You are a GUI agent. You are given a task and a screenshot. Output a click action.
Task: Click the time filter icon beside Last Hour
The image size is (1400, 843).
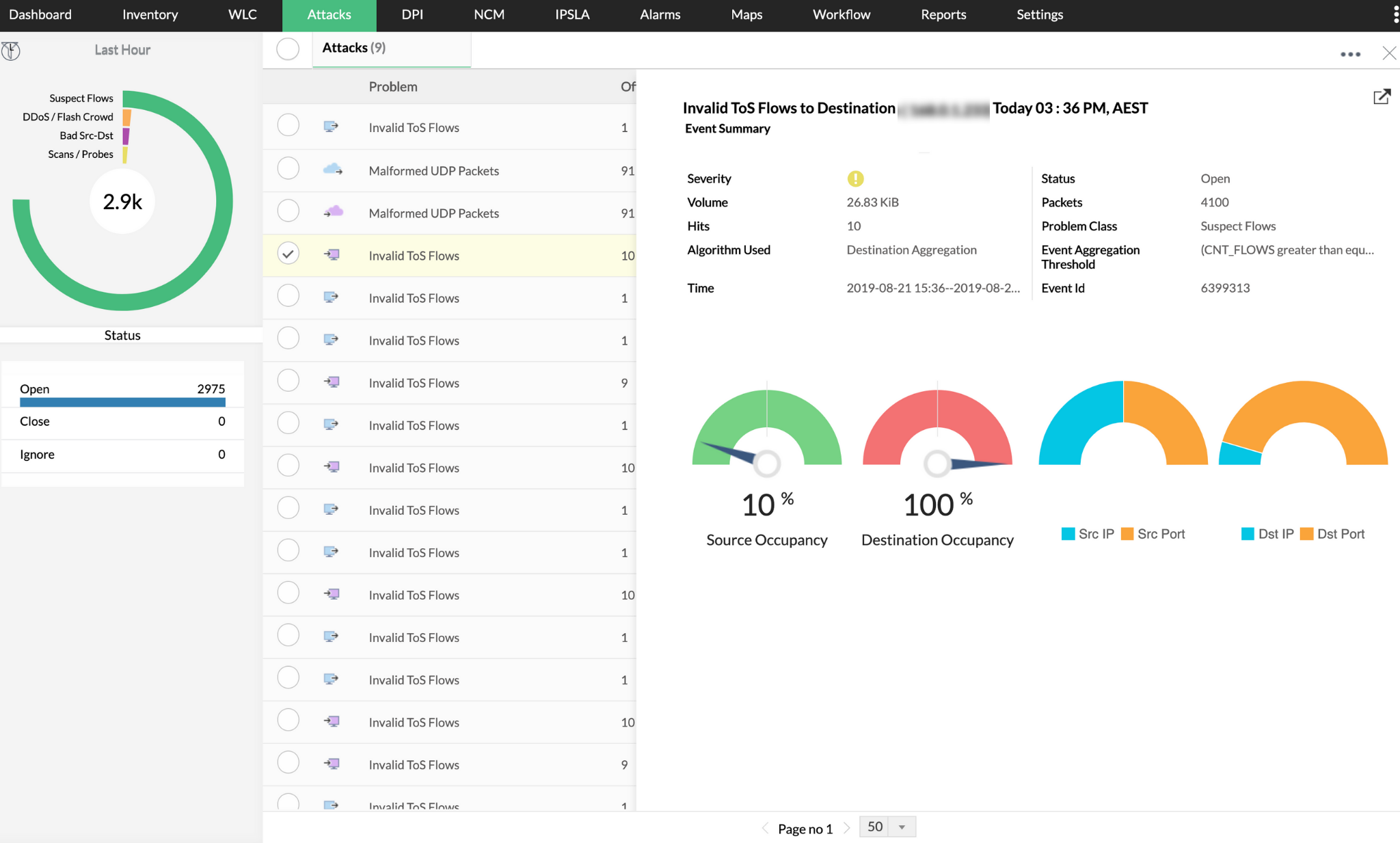click(11, 51)
